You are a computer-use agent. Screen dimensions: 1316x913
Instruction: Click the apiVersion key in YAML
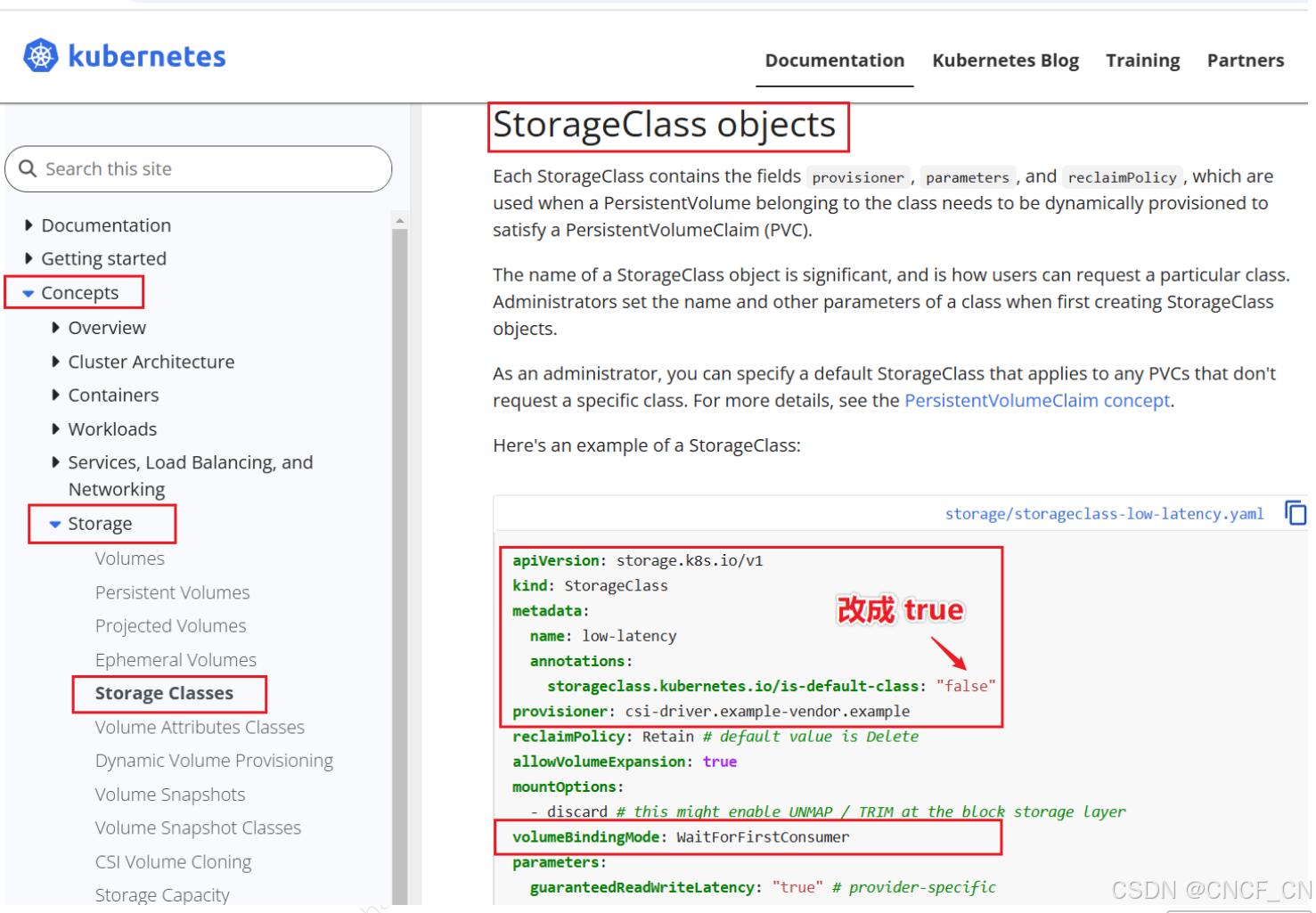[556, 560]
